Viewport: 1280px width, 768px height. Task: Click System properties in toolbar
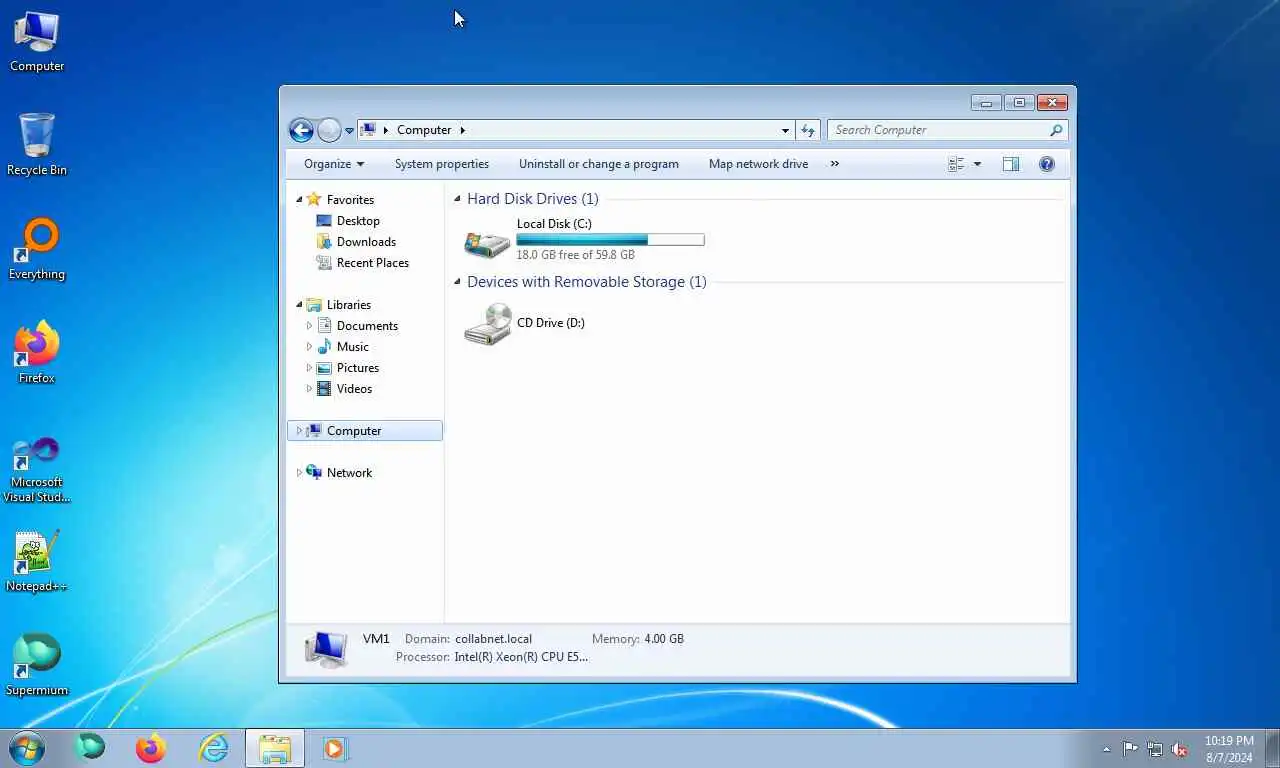pos(442,164)
